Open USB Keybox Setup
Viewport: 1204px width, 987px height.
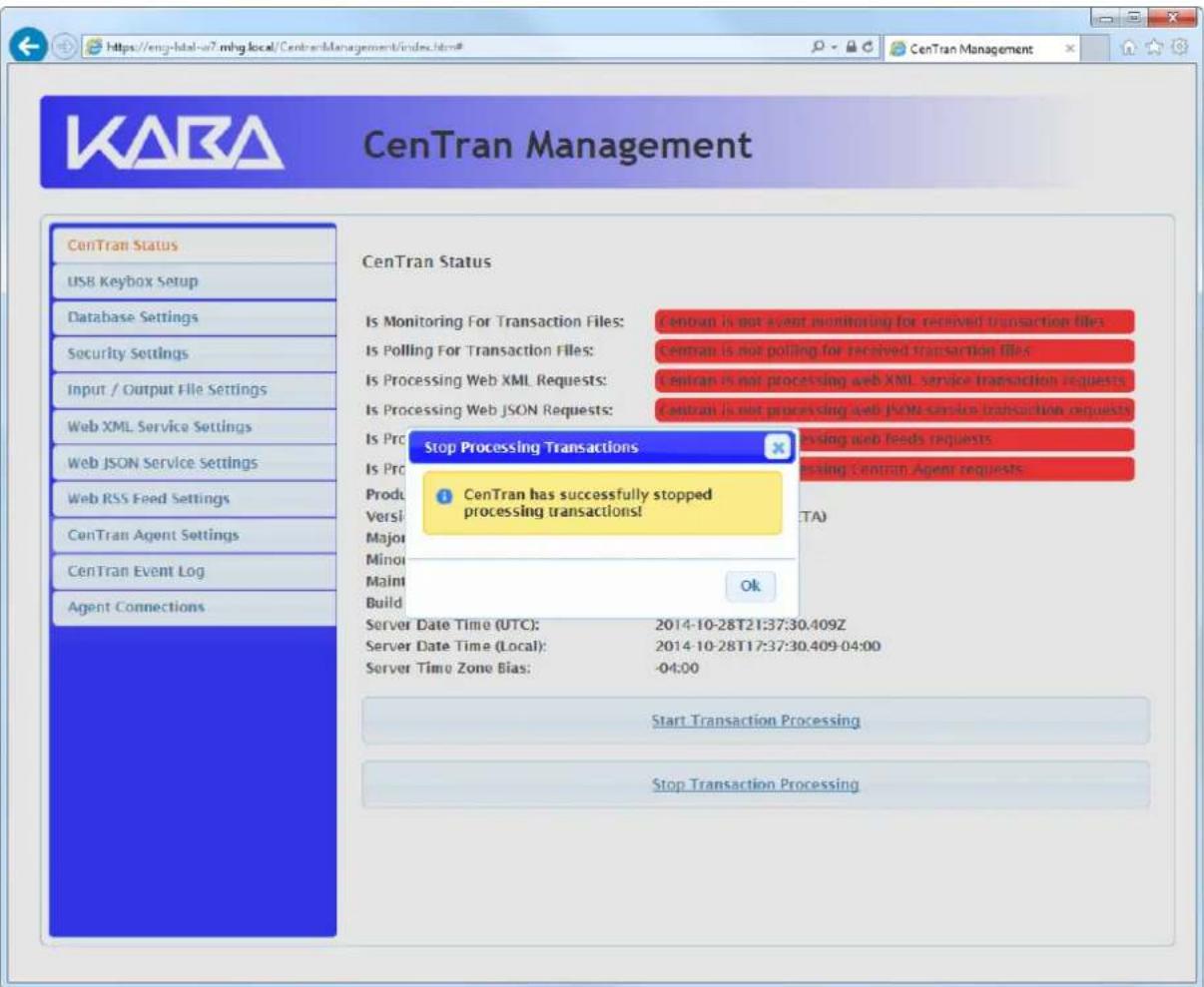click(193, 281)
